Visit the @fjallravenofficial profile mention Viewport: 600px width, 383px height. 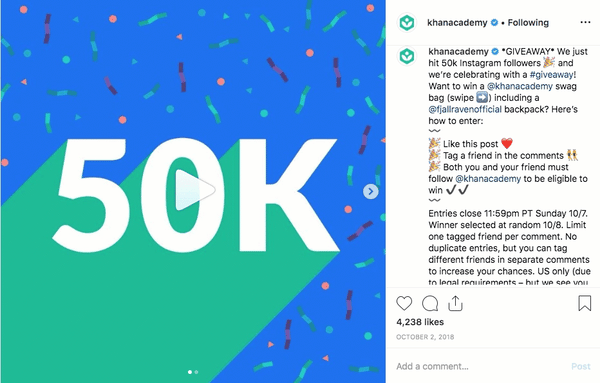[465, 109]
